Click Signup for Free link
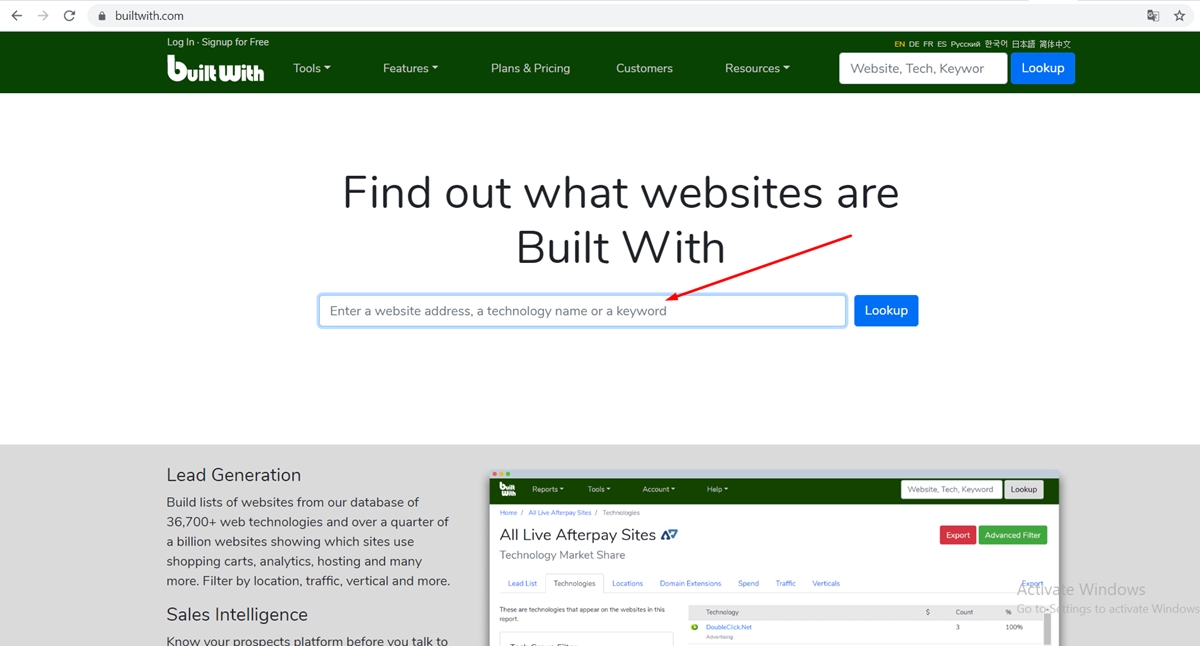1200x646 pixels. pyautogui.click(x=235, y=42)
